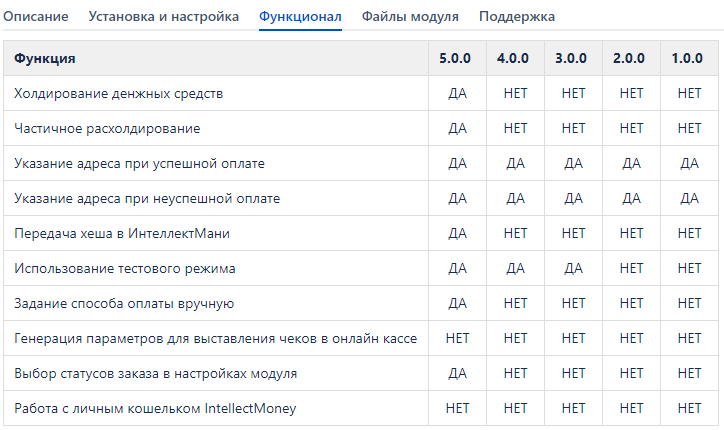Screen dimensions: 724x430
Task: Click the 5.0.0 version column header
Action: tap(458, 59)
